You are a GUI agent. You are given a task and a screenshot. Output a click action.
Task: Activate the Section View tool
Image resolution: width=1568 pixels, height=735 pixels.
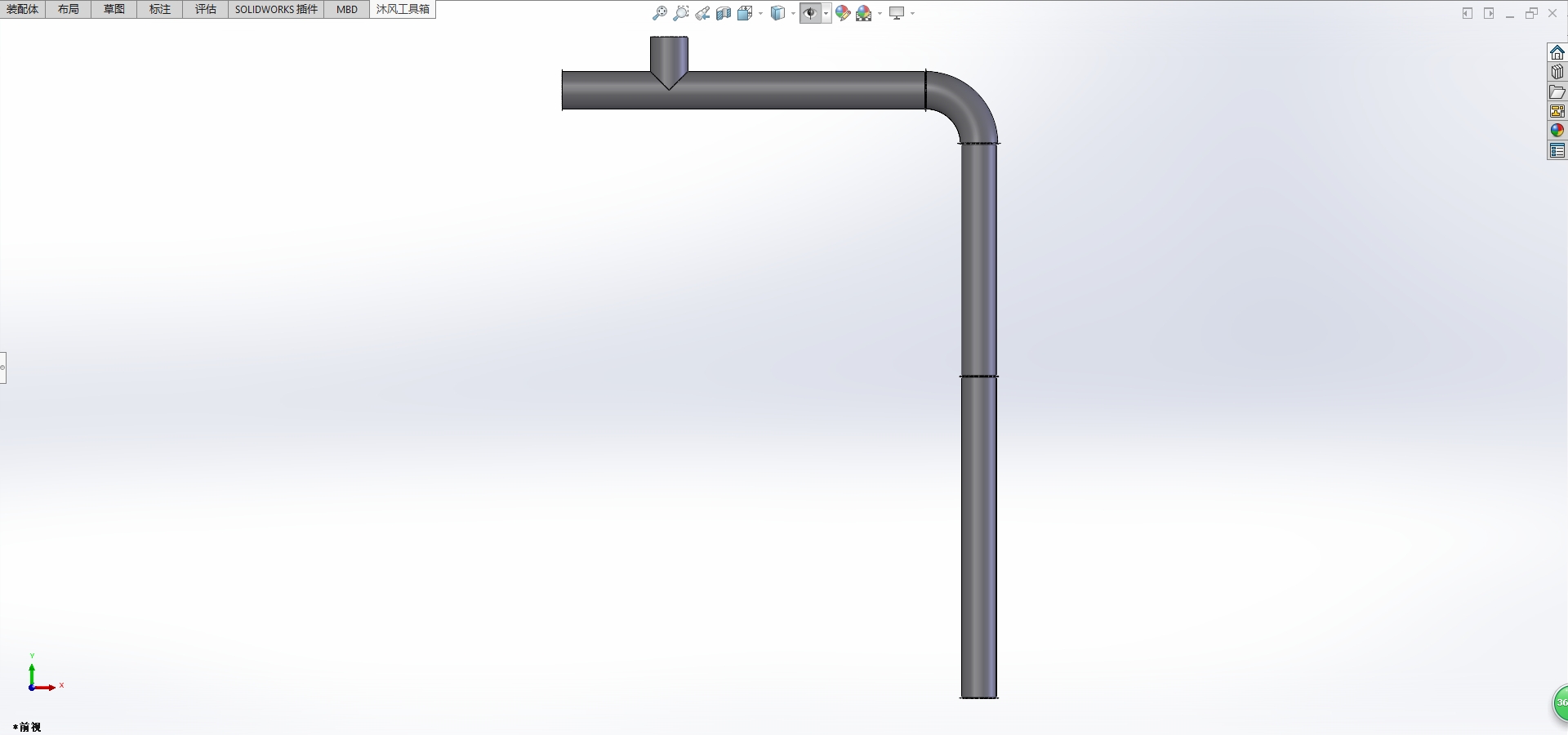pos(724,13)
